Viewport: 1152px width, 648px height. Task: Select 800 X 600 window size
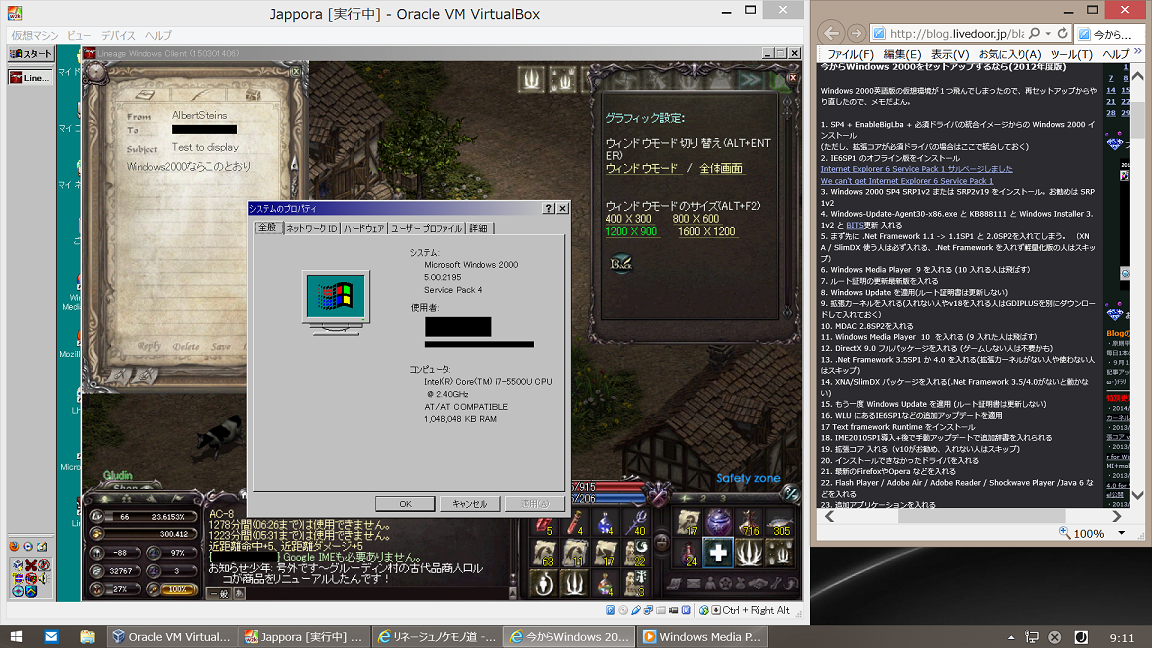tap(696, 219)
